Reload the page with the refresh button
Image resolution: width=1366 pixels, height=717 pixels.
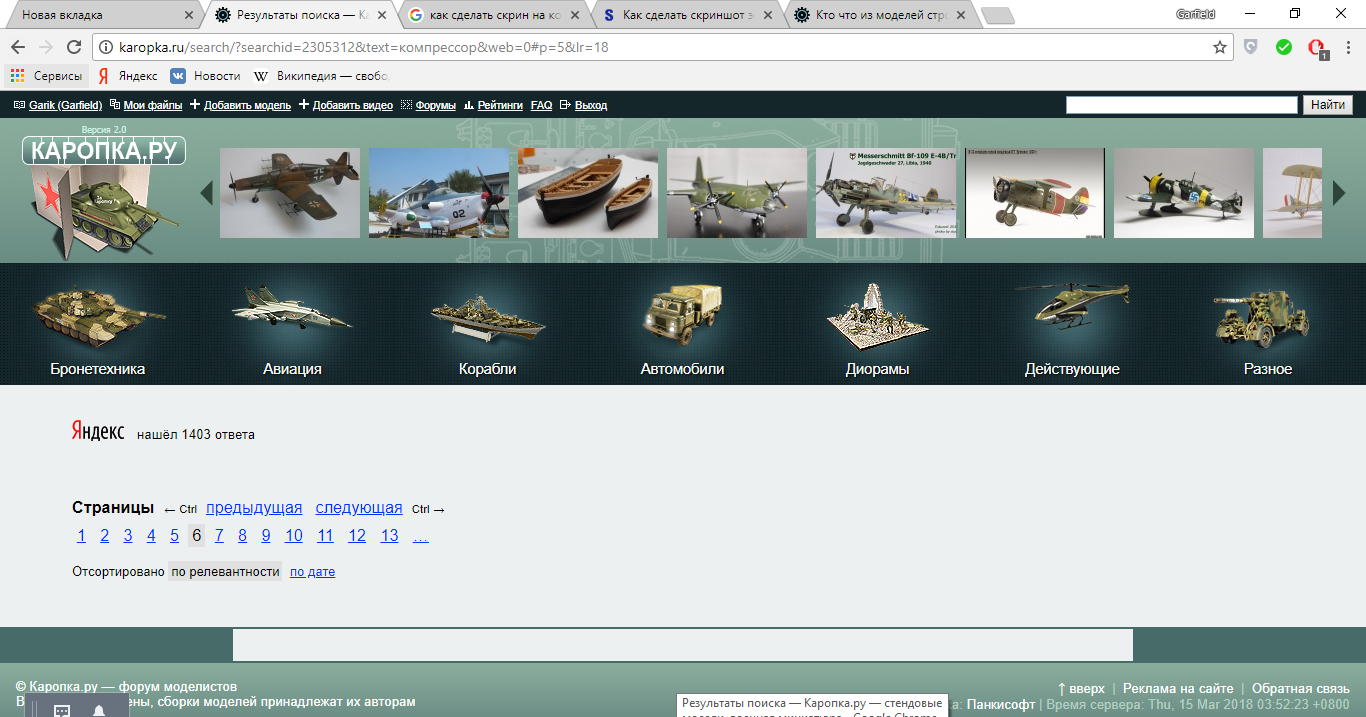tap(73, 47)
